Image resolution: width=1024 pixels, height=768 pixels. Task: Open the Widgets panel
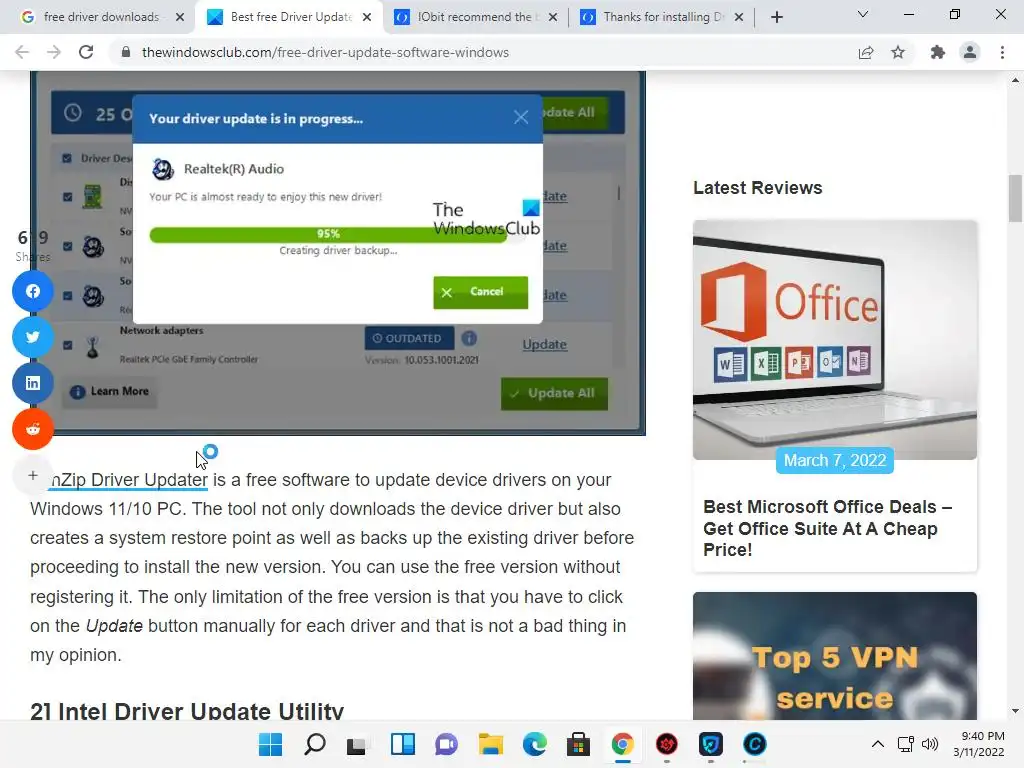[x=402, y=744]
